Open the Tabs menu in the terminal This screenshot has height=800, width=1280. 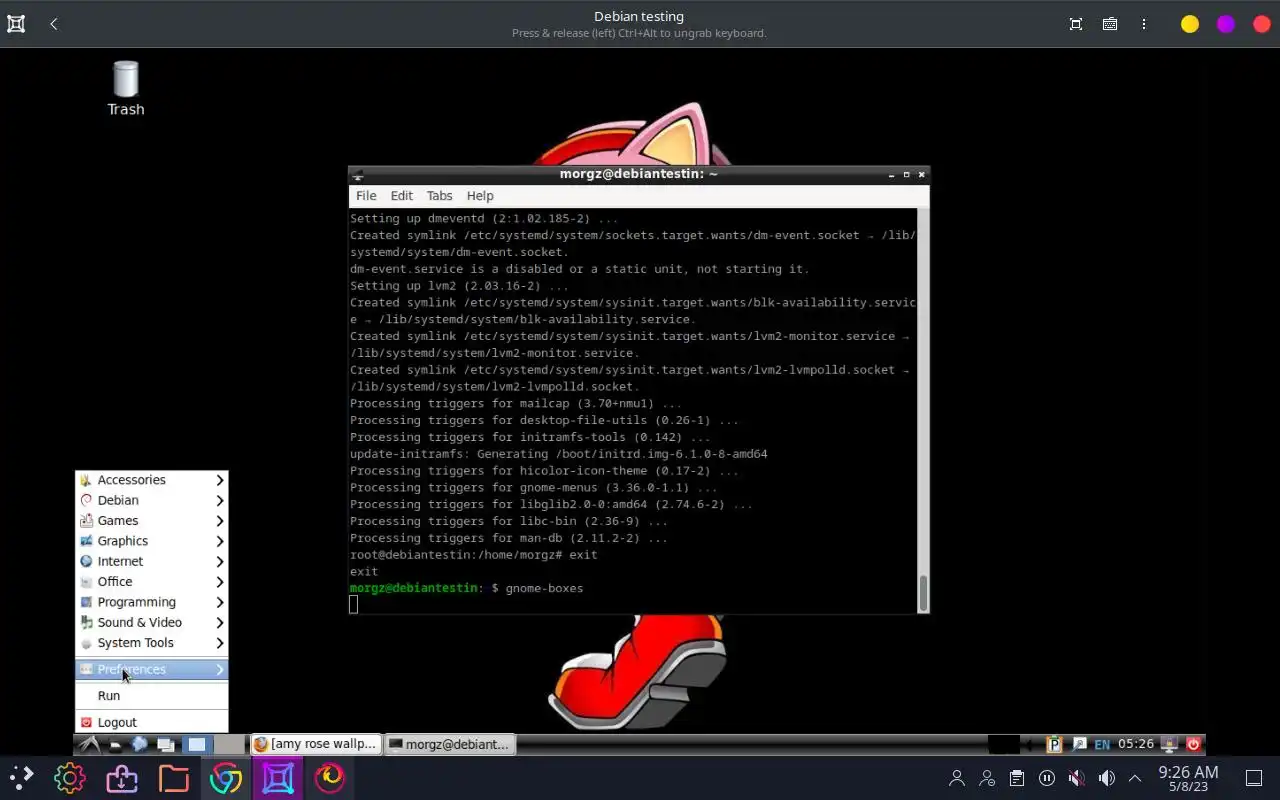point(439,196)
